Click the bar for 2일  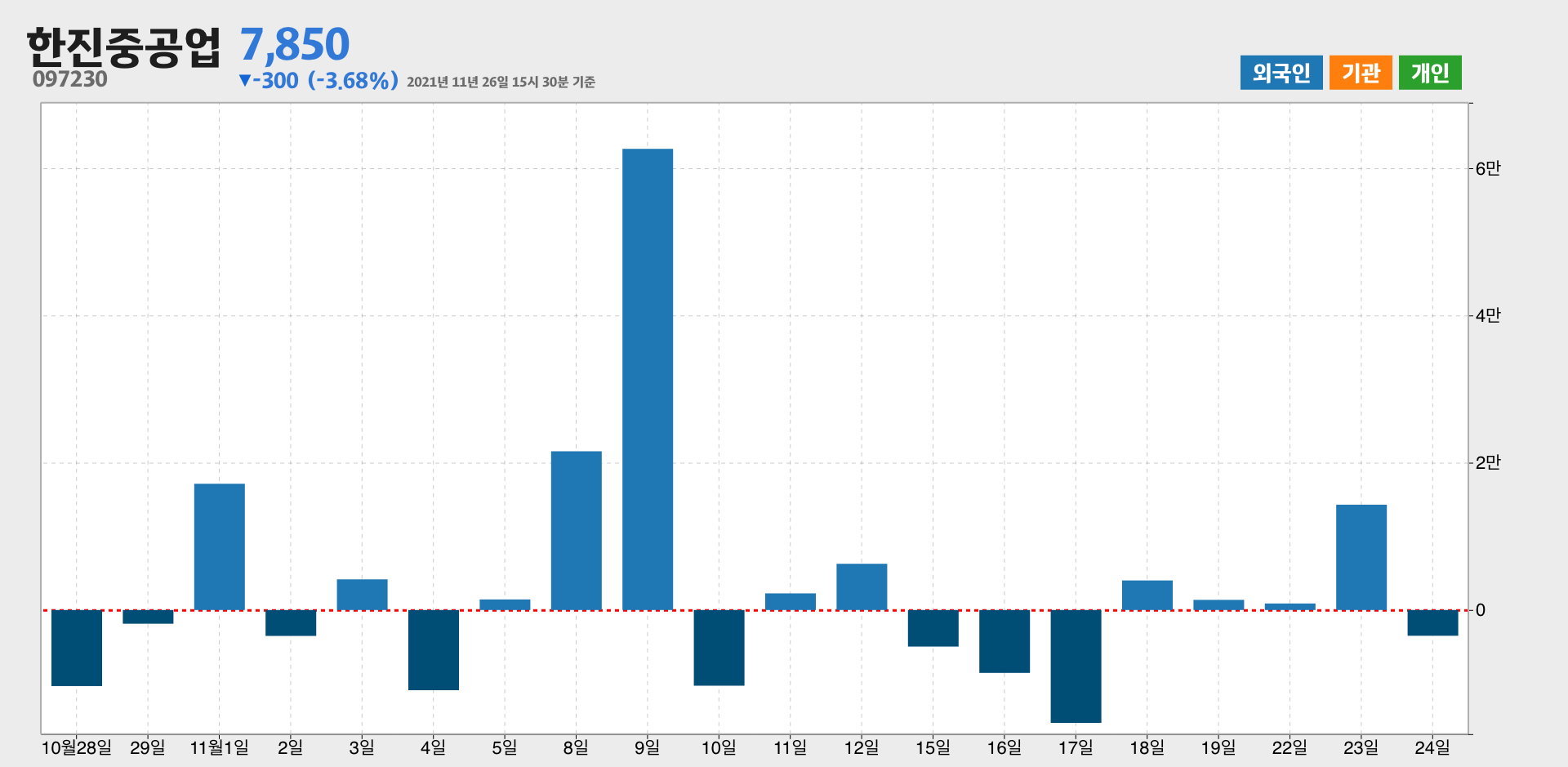point(291,622)
